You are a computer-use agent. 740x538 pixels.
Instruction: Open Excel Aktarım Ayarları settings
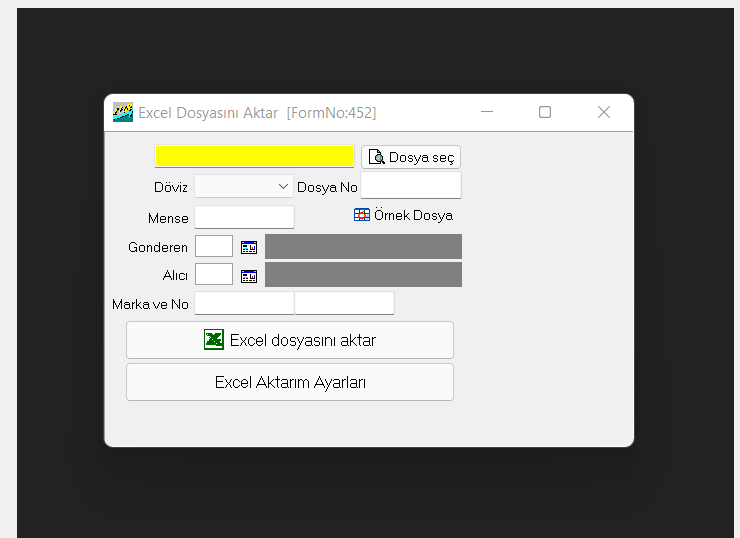[x=290, y=382]
